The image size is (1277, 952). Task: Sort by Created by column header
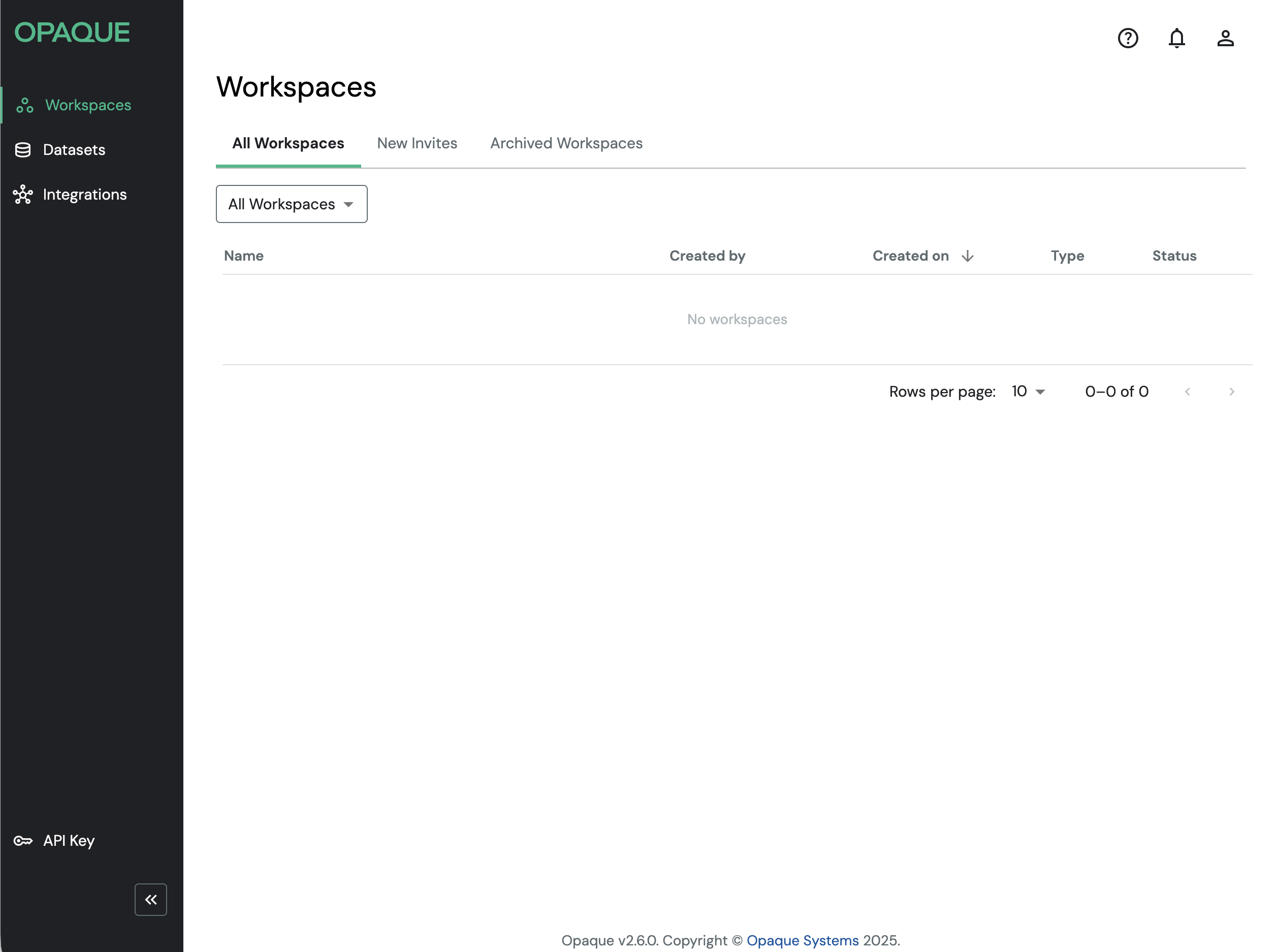point(707,256)
